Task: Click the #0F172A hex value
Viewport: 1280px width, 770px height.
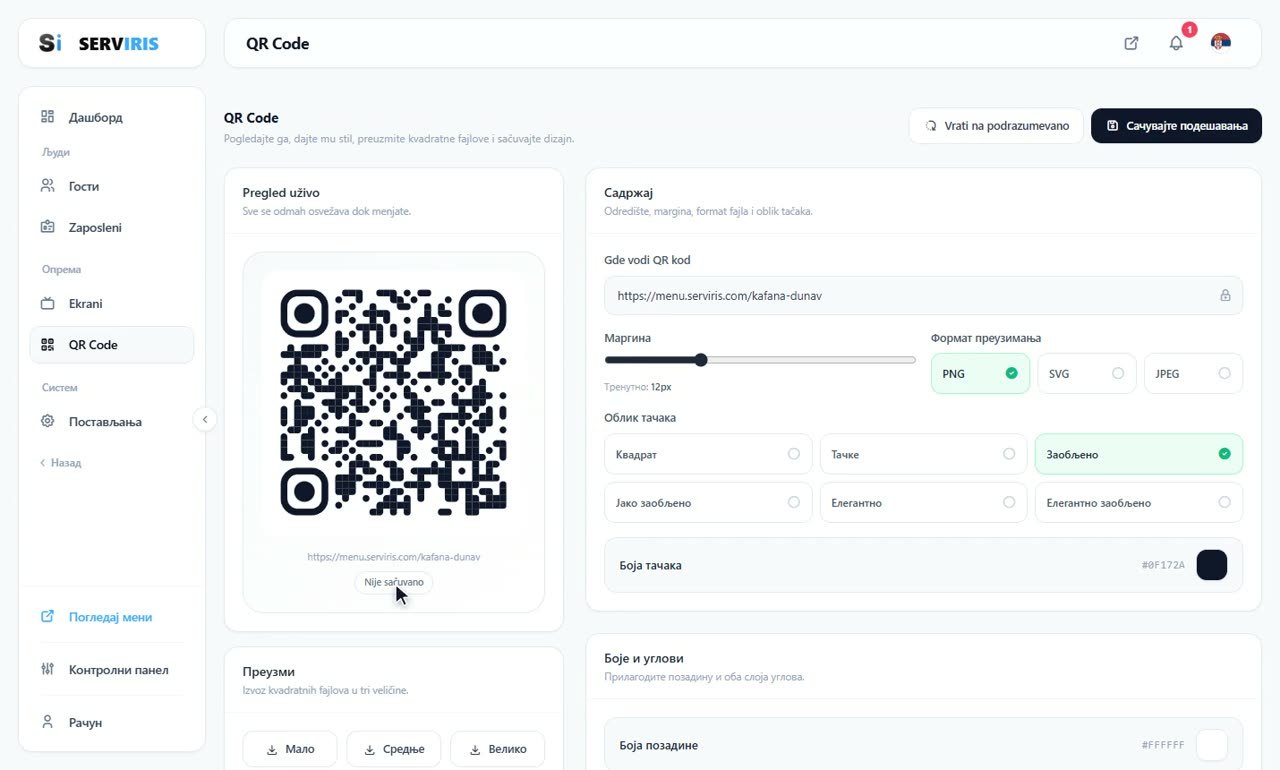Action: pos(1163,565)
